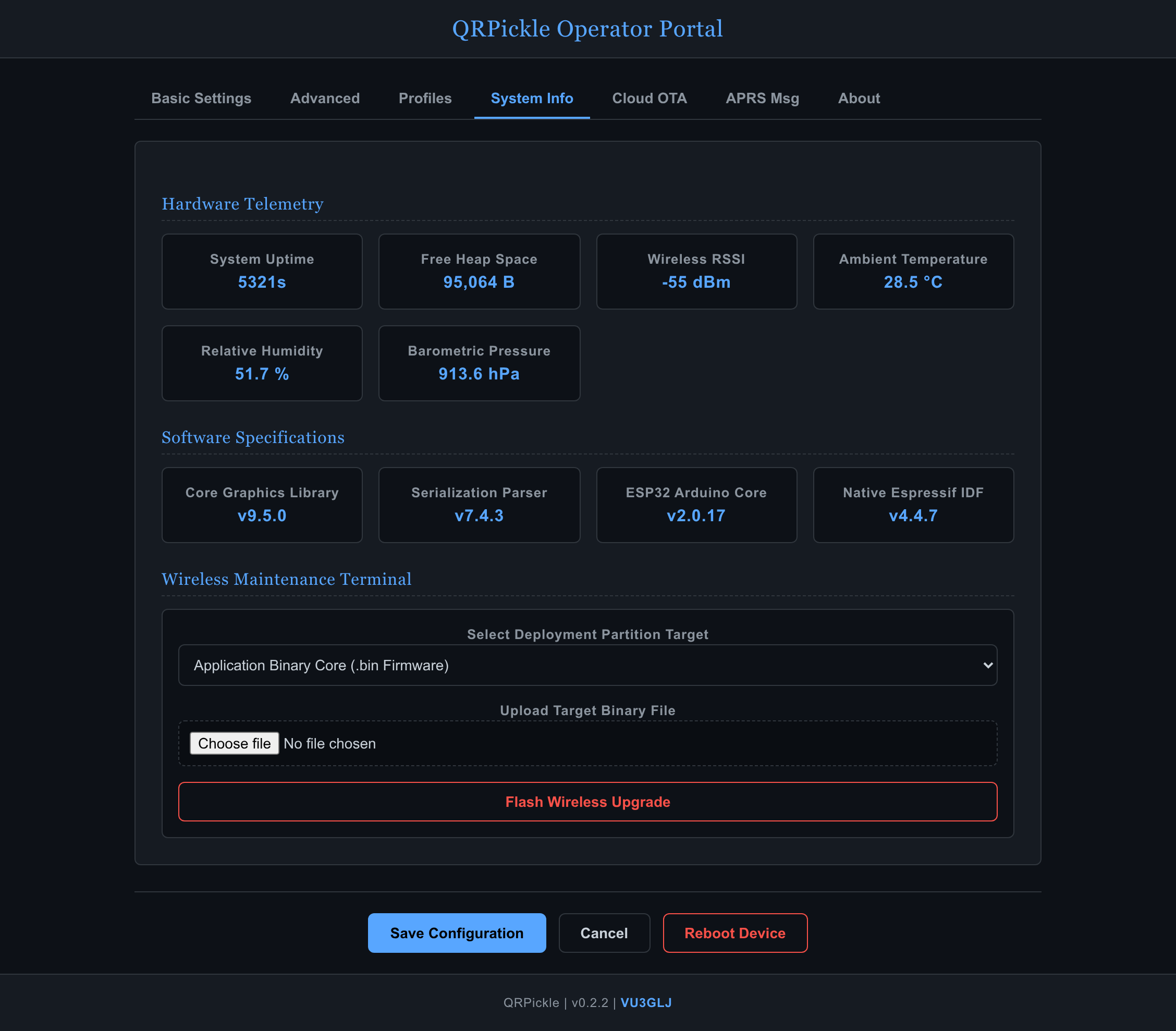Click the Relative Humidity 51.7 % value
Viewport: 1176px width, 1031px height.
tap(262, 374)
